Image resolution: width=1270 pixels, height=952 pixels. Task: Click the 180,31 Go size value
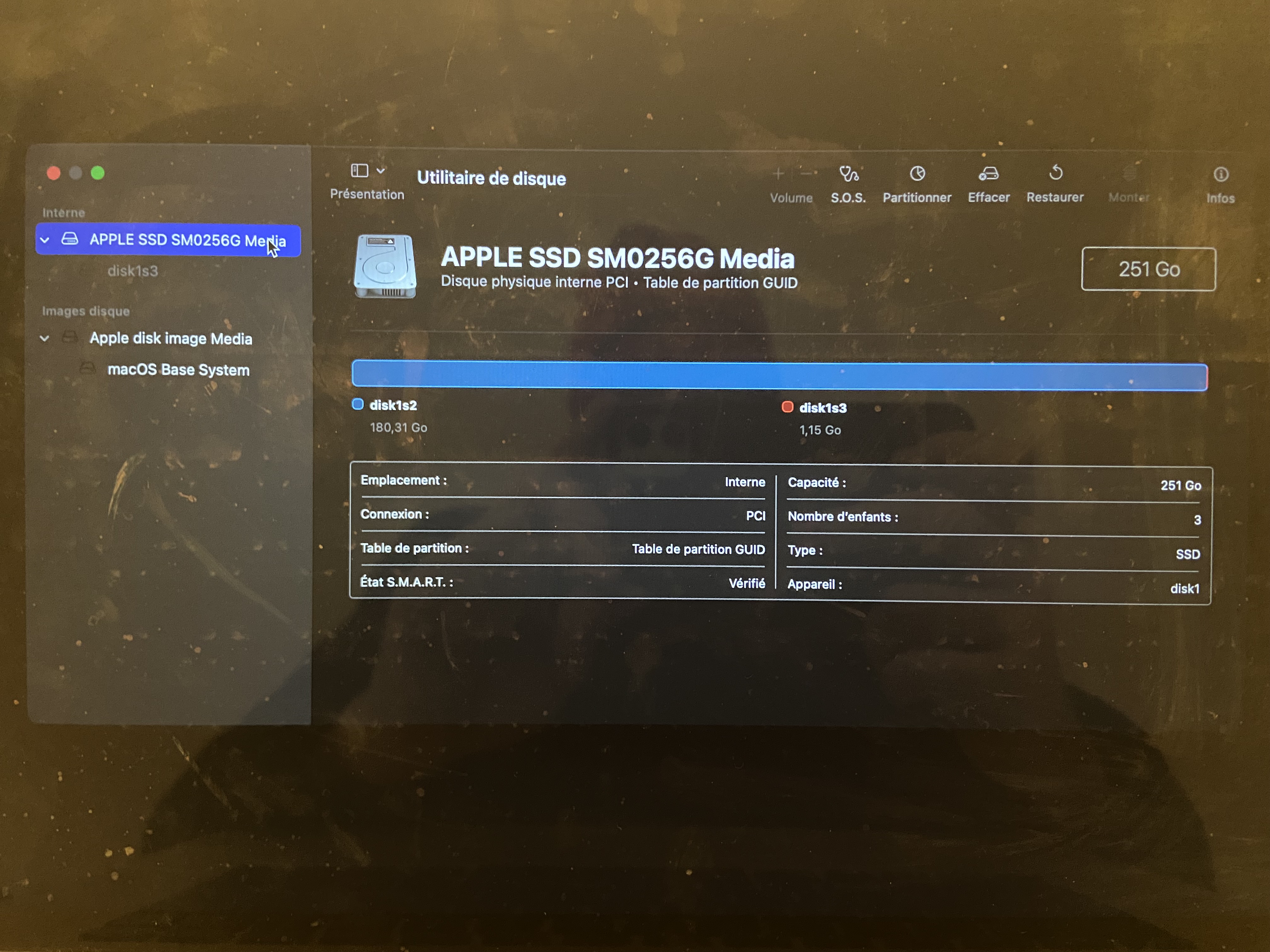(398, 428)
